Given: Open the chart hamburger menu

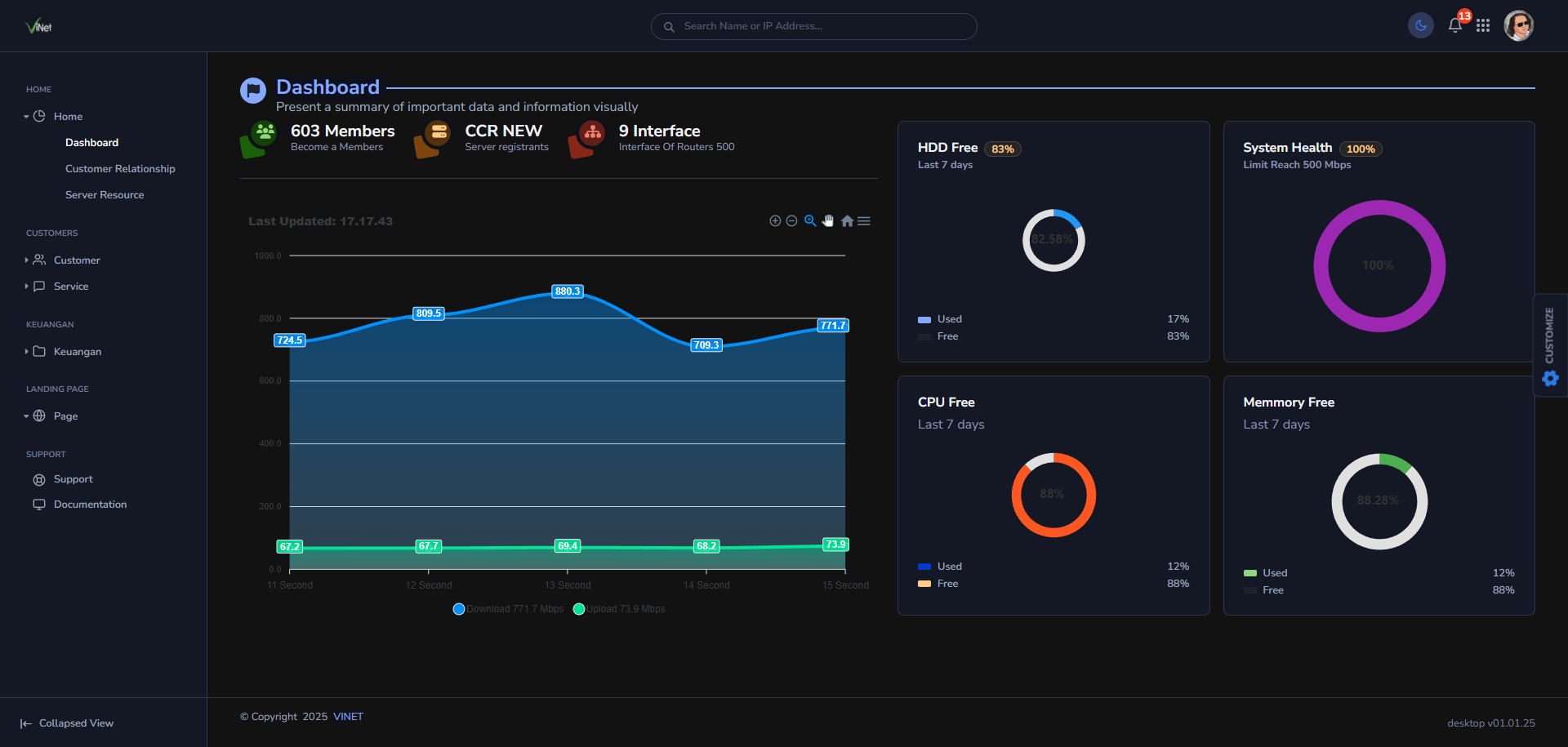Looking at the screenshot, I should [x=864, y=221].
